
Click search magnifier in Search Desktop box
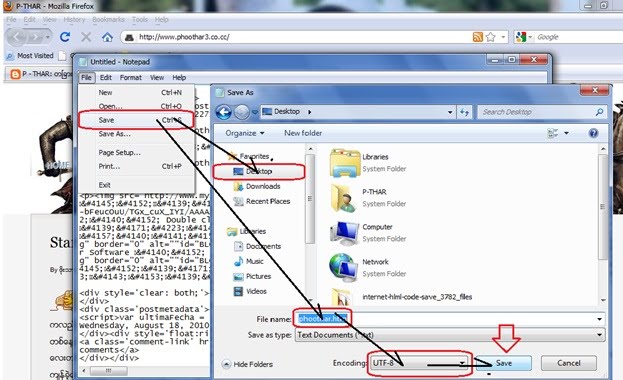coord(599,112)
